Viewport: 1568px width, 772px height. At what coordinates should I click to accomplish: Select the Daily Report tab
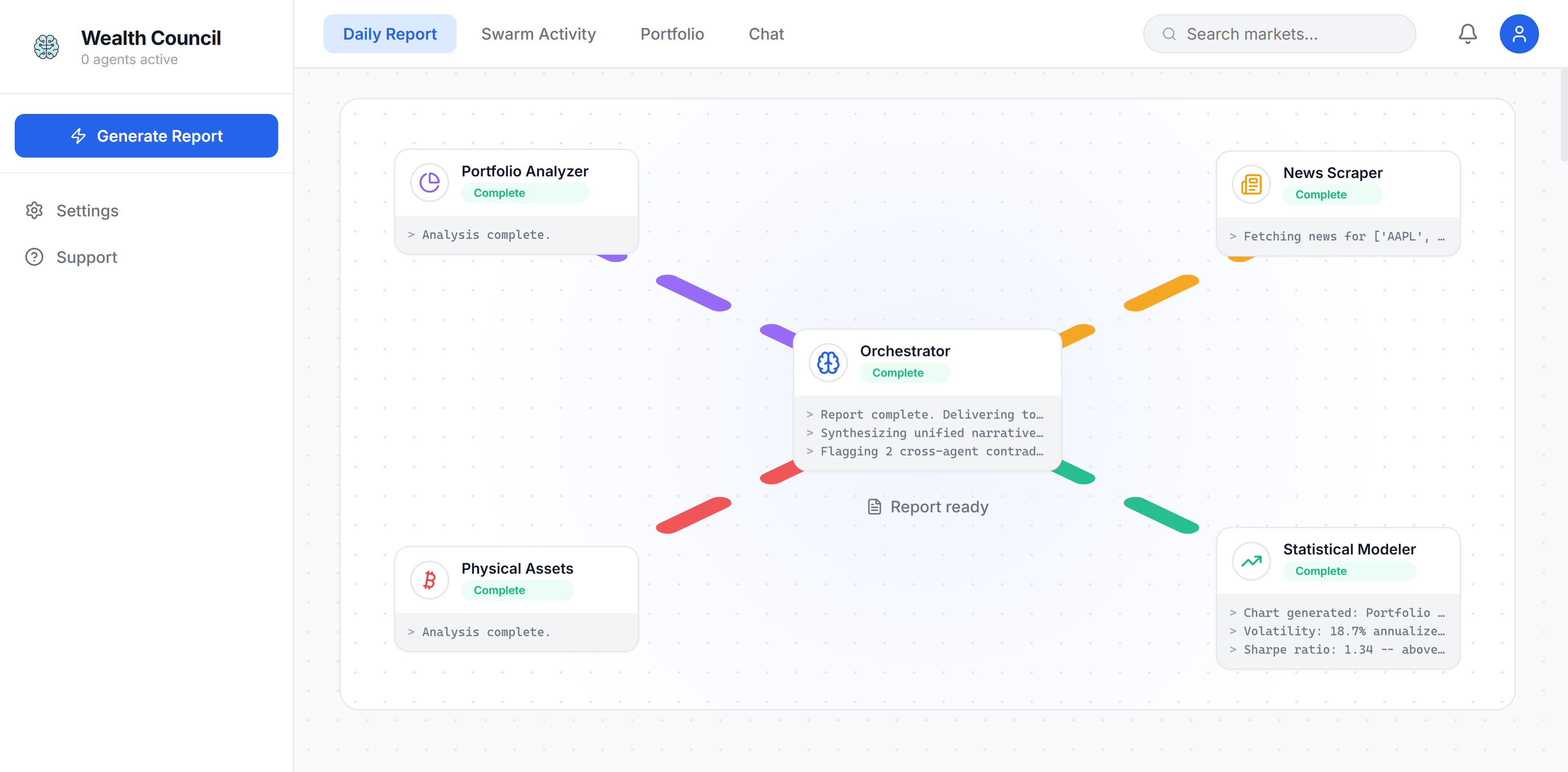coord(390,34)
